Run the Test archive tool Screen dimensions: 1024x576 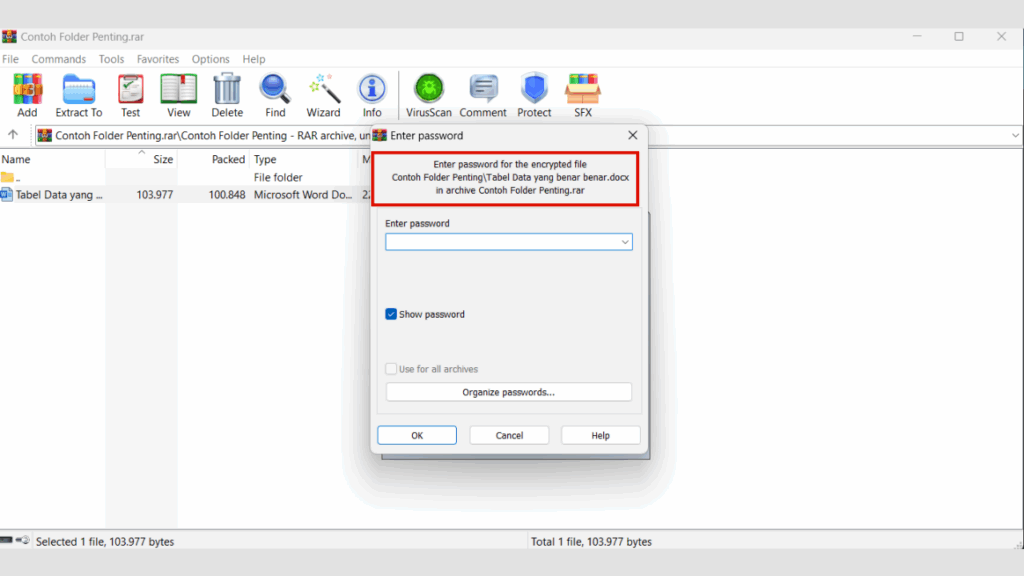(130, 90)
